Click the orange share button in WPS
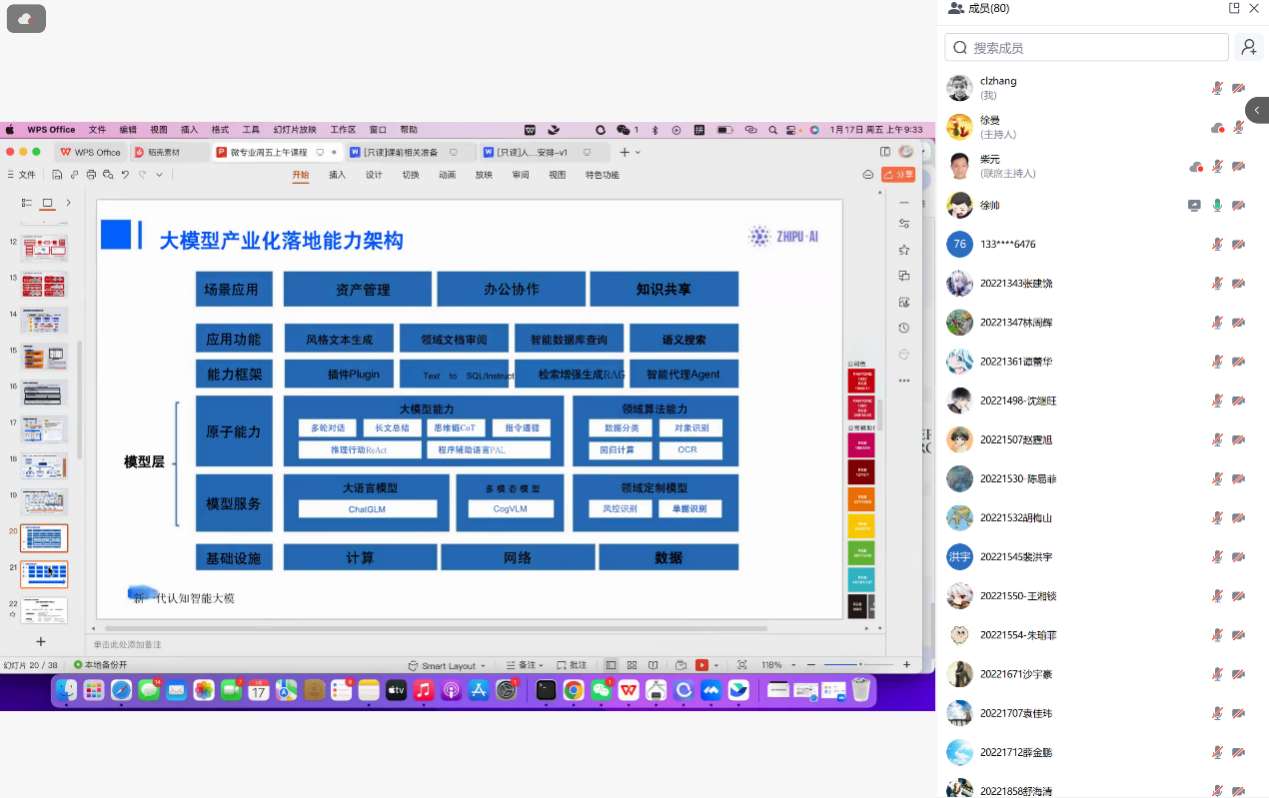 click(898, 175)
